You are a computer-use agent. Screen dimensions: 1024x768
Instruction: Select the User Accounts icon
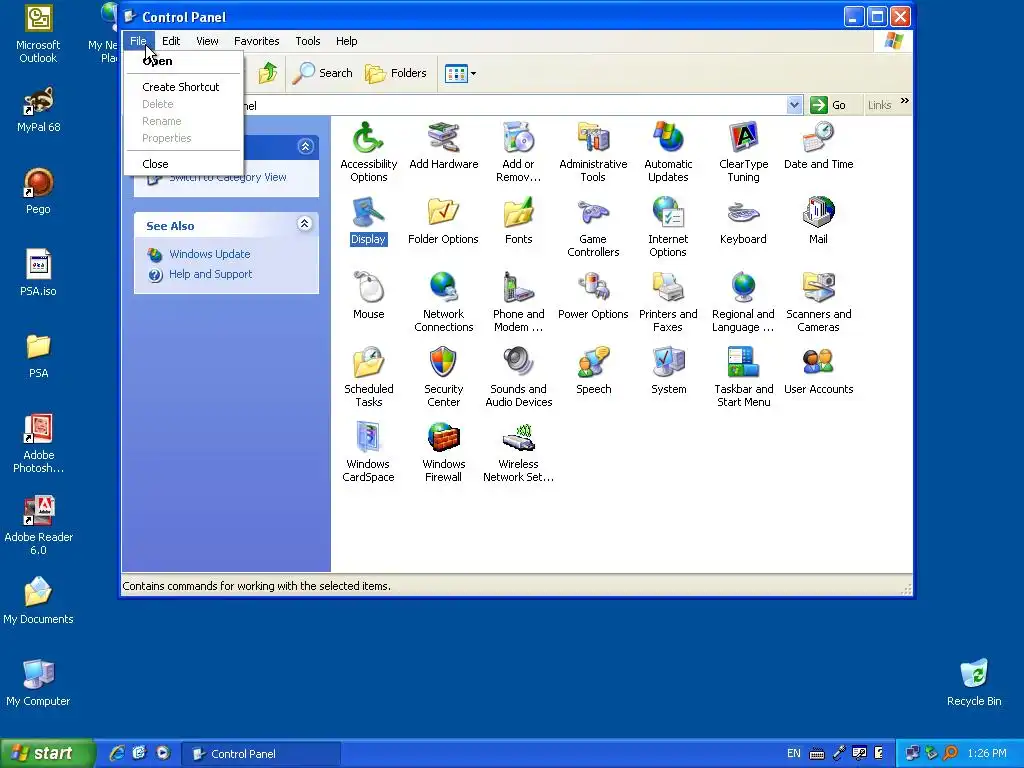[818, 370]
